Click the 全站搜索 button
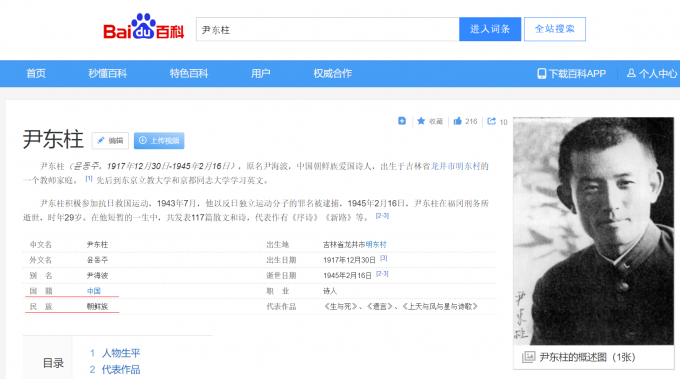 [x=555, y=29]
